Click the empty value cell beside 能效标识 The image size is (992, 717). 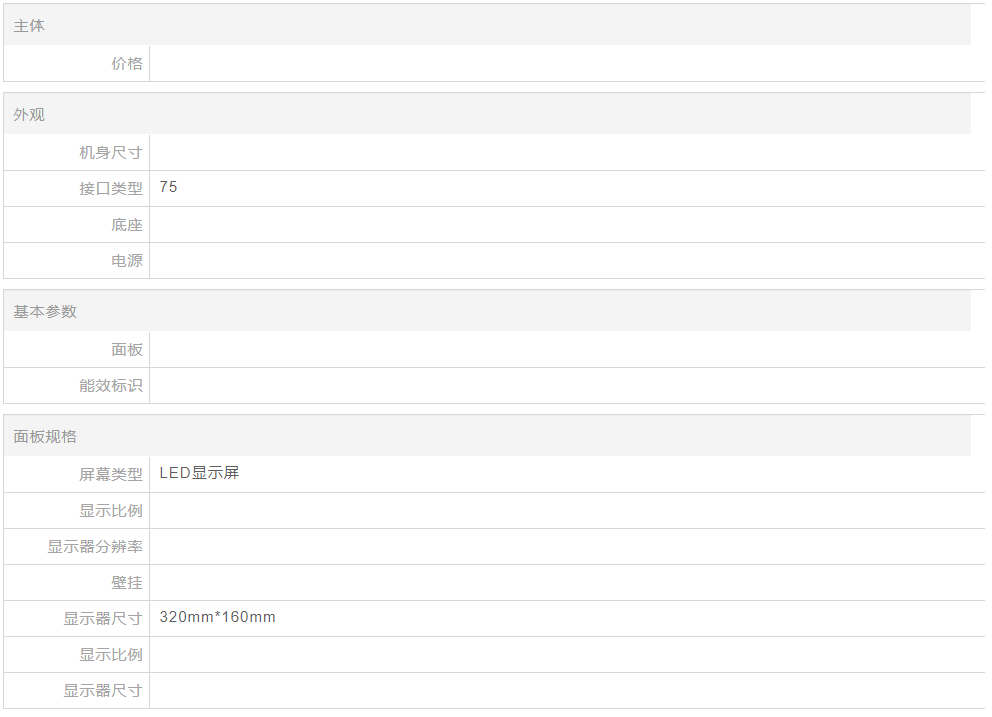pyautogui.click(x=560, y=386)
